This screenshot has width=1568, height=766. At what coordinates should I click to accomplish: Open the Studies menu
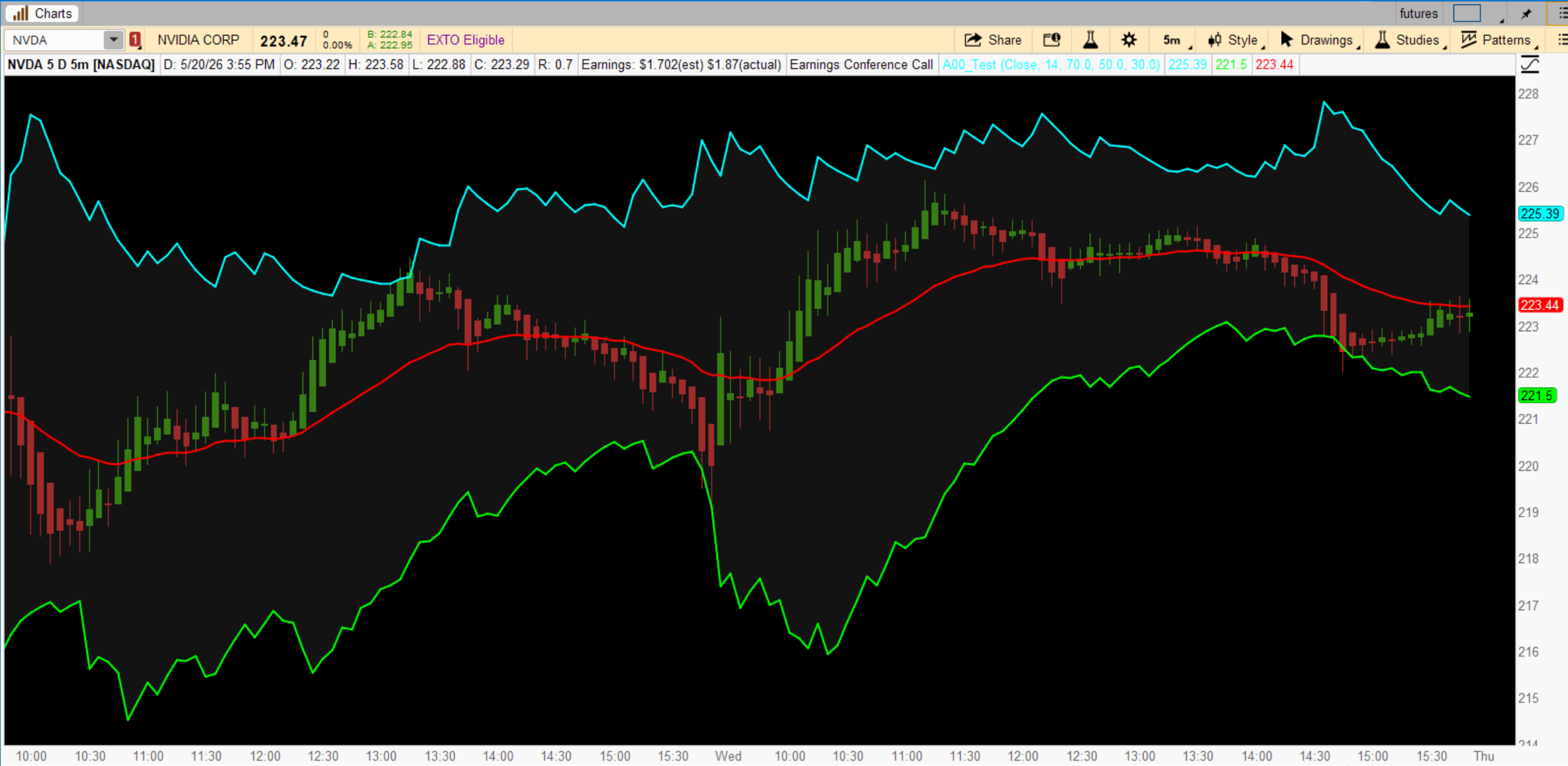pos(1409,40)
